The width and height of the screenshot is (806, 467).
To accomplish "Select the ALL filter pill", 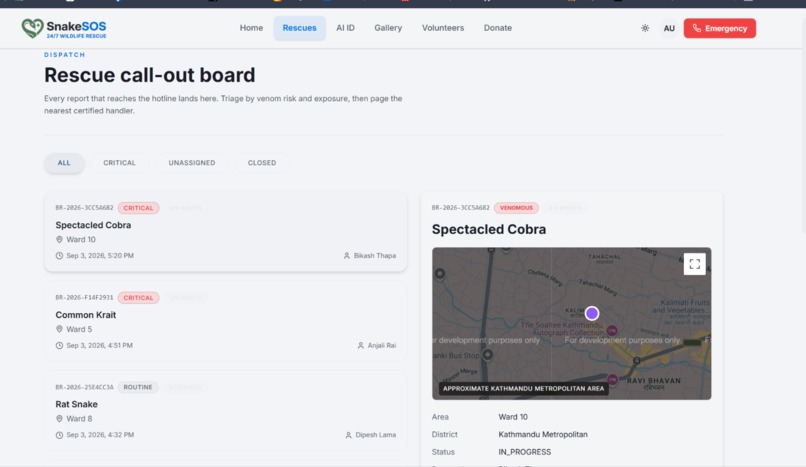I will (64, 163).
